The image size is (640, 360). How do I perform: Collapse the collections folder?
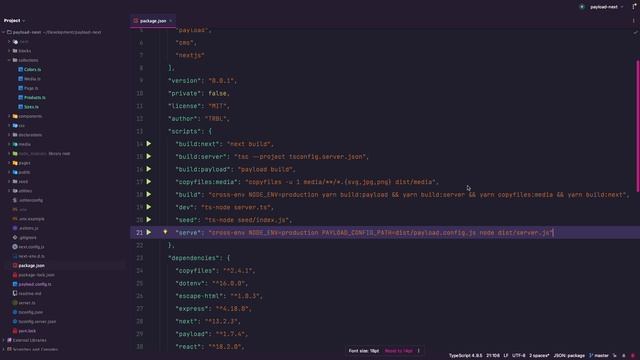pyautogui.click(x=9, y=60)
